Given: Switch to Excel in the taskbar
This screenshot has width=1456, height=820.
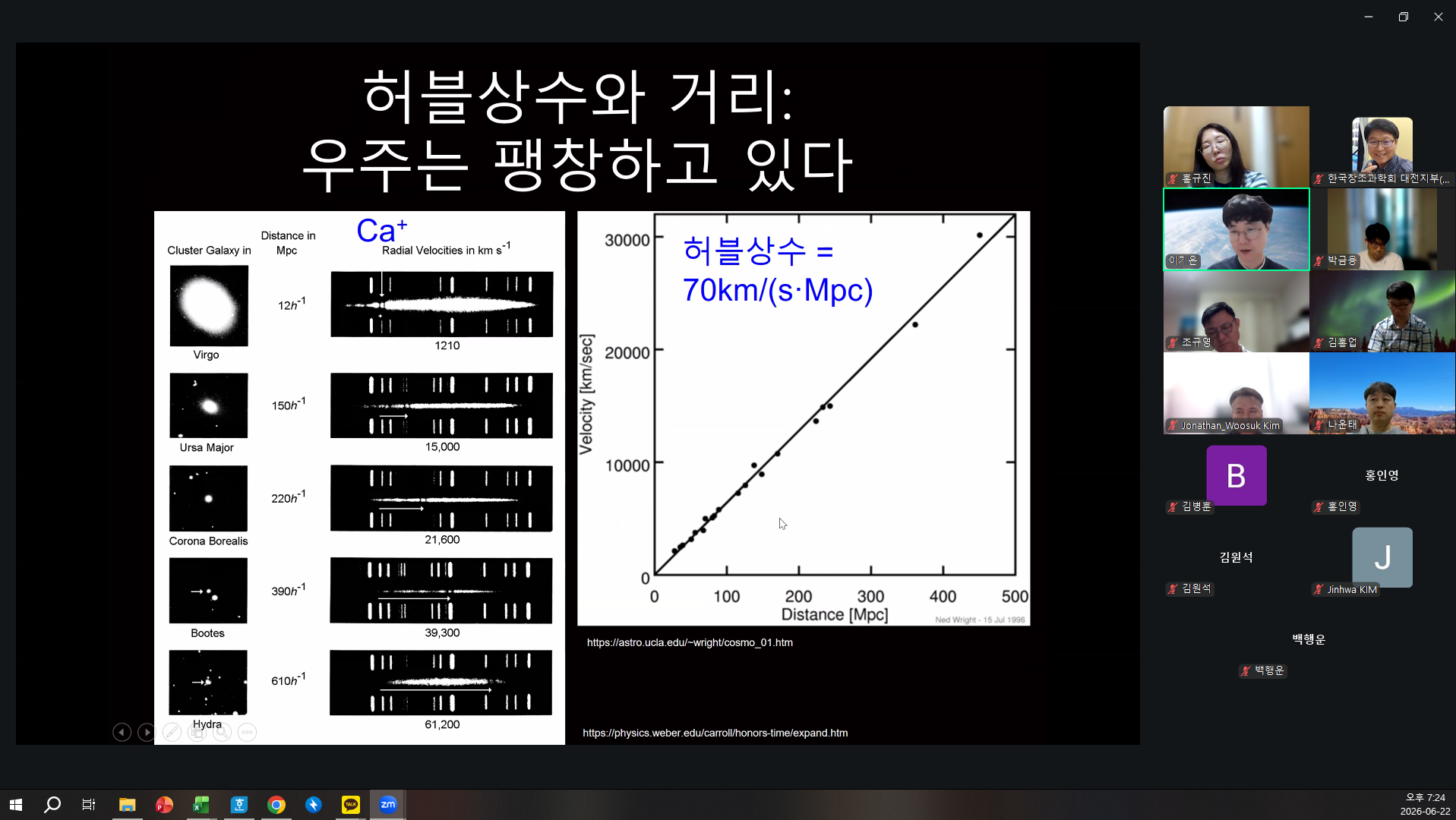Looking at the screenshot, I should (201, 804).
